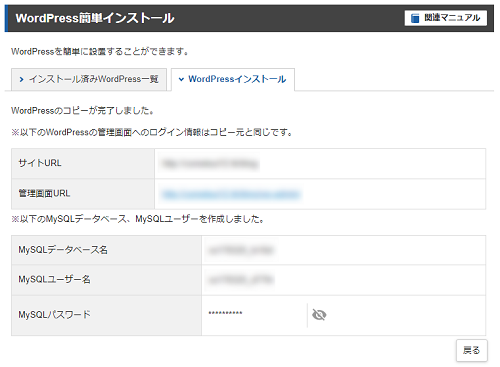Click the right chevron on インストール済みWordPress一覧 tab

point(21,79)
